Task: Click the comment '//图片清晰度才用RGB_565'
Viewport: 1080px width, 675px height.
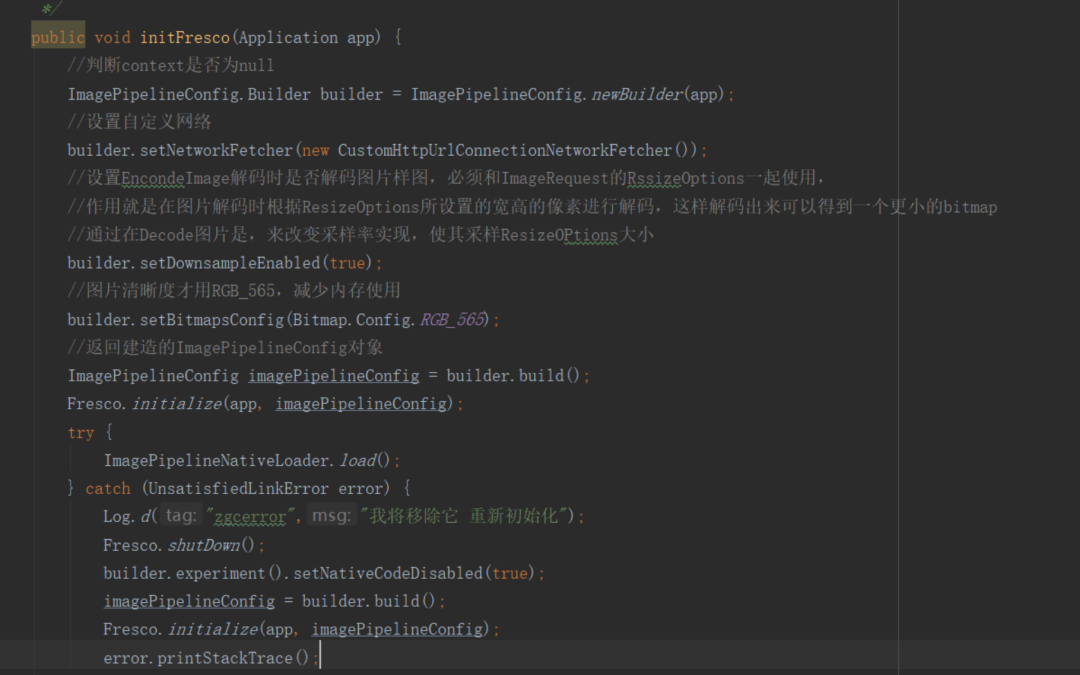Action: point(233,291)
